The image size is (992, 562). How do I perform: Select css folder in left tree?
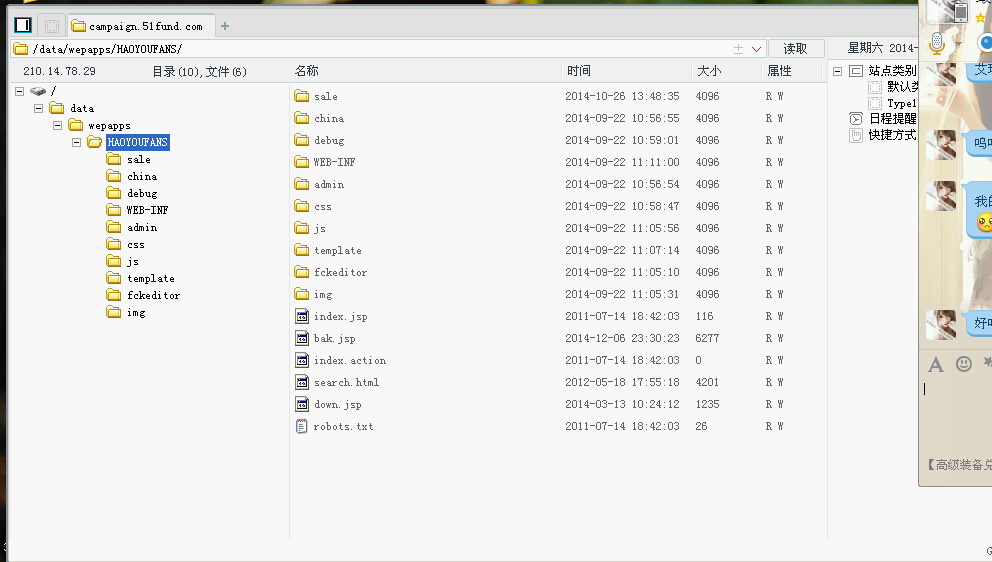coord(136,244)
